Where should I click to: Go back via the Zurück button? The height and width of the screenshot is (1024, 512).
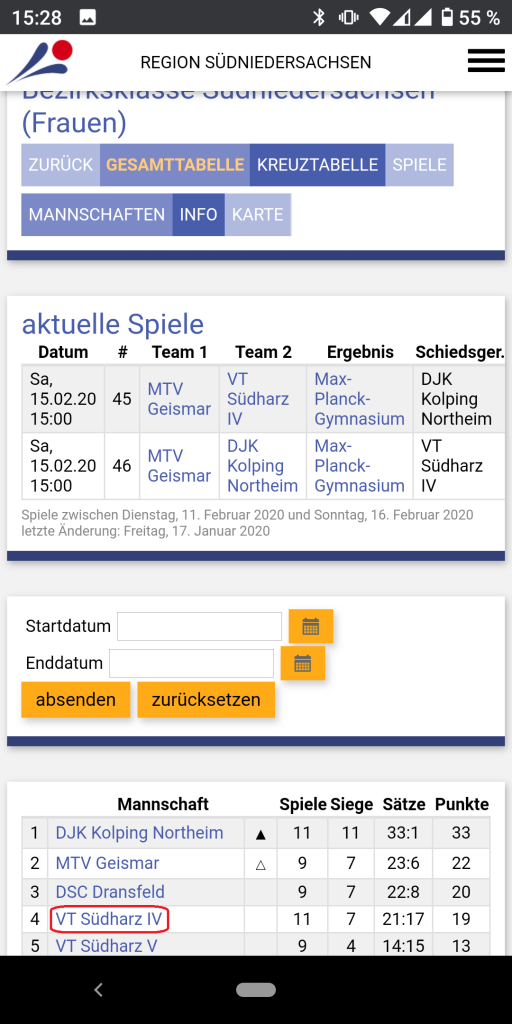(61, 165)
